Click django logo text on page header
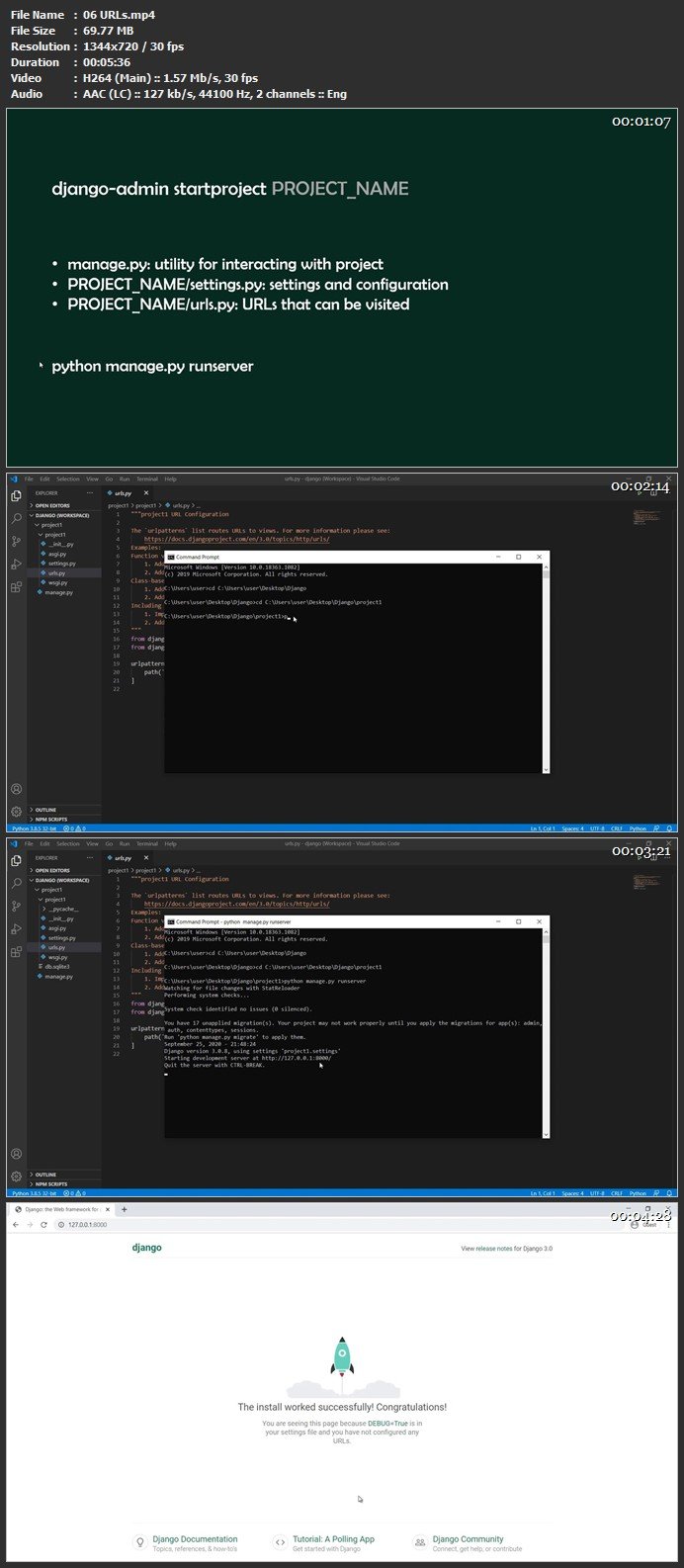This screenshot has width=684, height=1568. (146, 1248)
